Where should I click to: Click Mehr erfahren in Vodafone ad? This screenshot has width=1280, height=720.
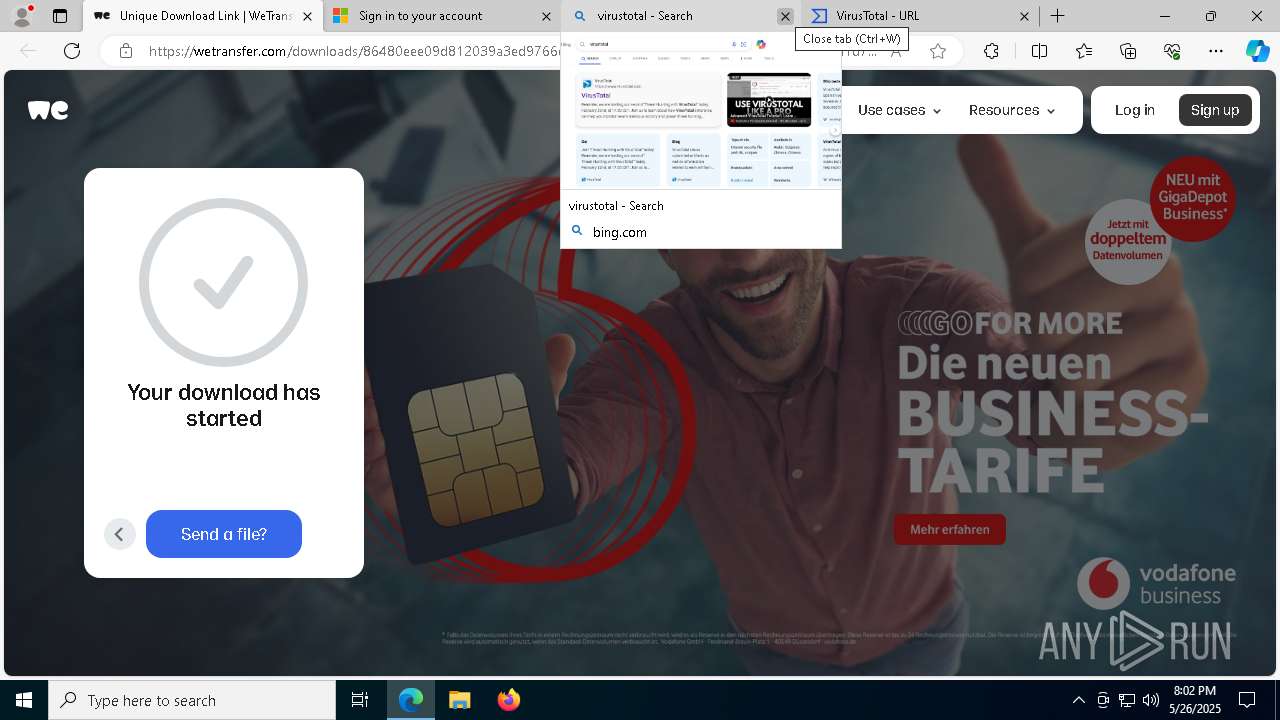point(950,529)
